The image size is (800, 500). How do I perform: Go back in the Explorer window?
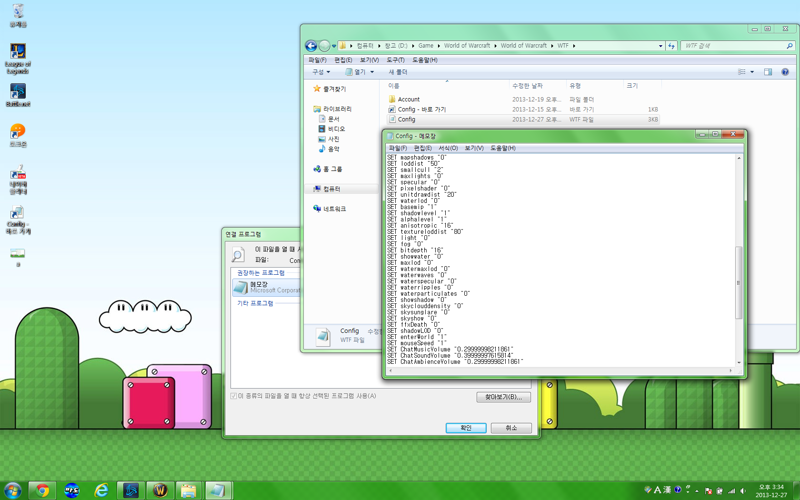[311, 46]
